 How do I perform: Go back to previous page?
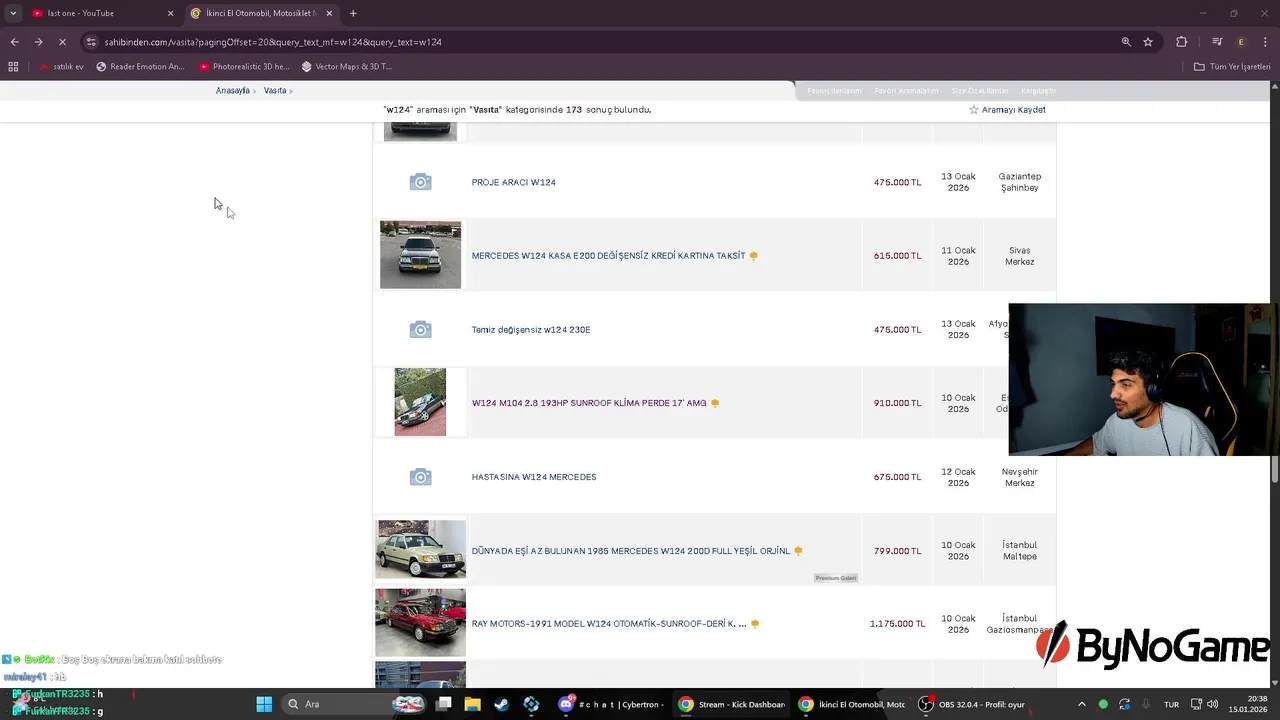[14, 42]
